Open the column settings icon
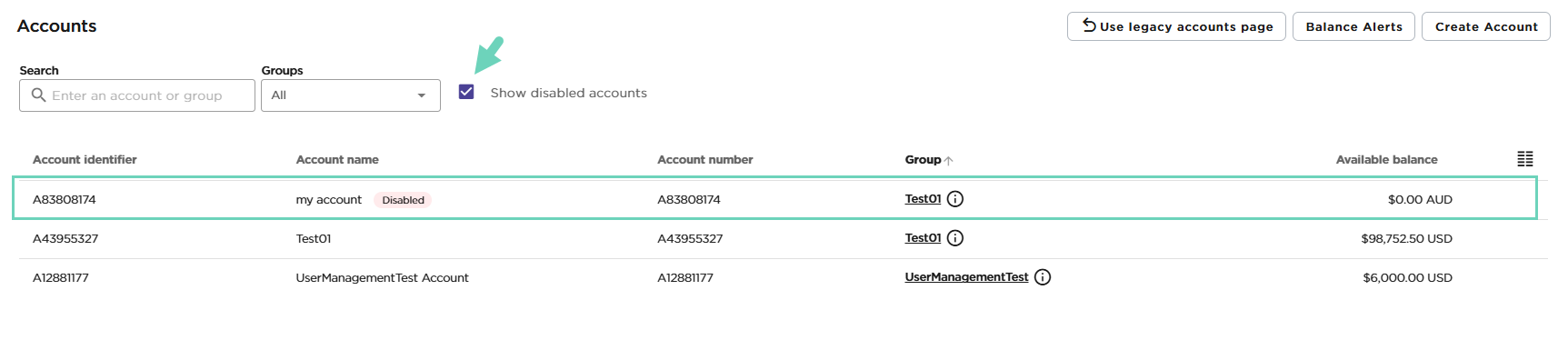 pos(1525,159)
